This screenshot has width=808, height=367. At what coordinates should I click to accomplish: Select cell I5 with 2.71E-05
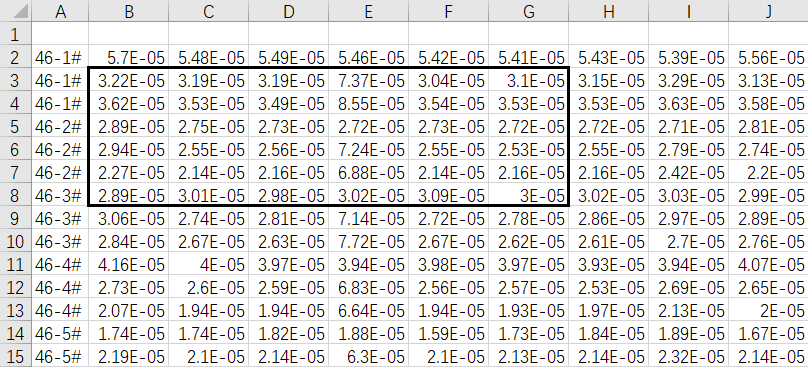click(x=688, y=126)
